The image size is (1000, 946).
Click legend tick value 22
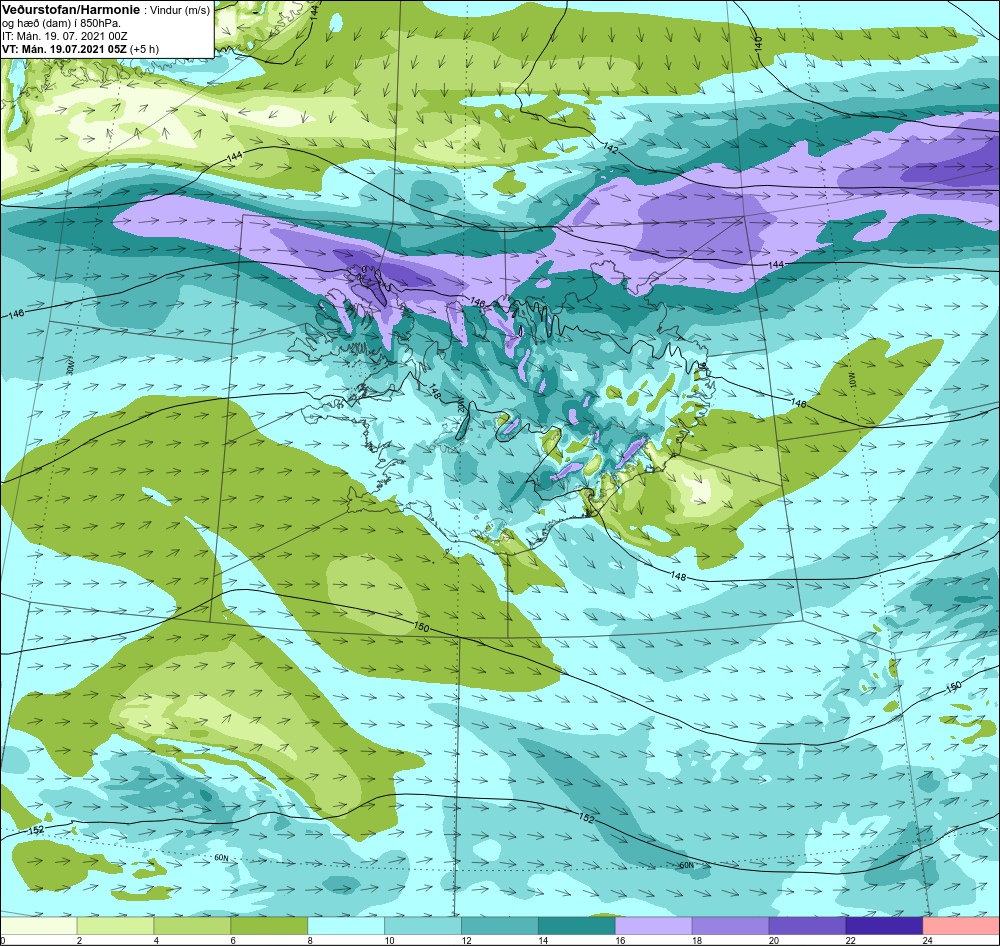click(850, 940)
